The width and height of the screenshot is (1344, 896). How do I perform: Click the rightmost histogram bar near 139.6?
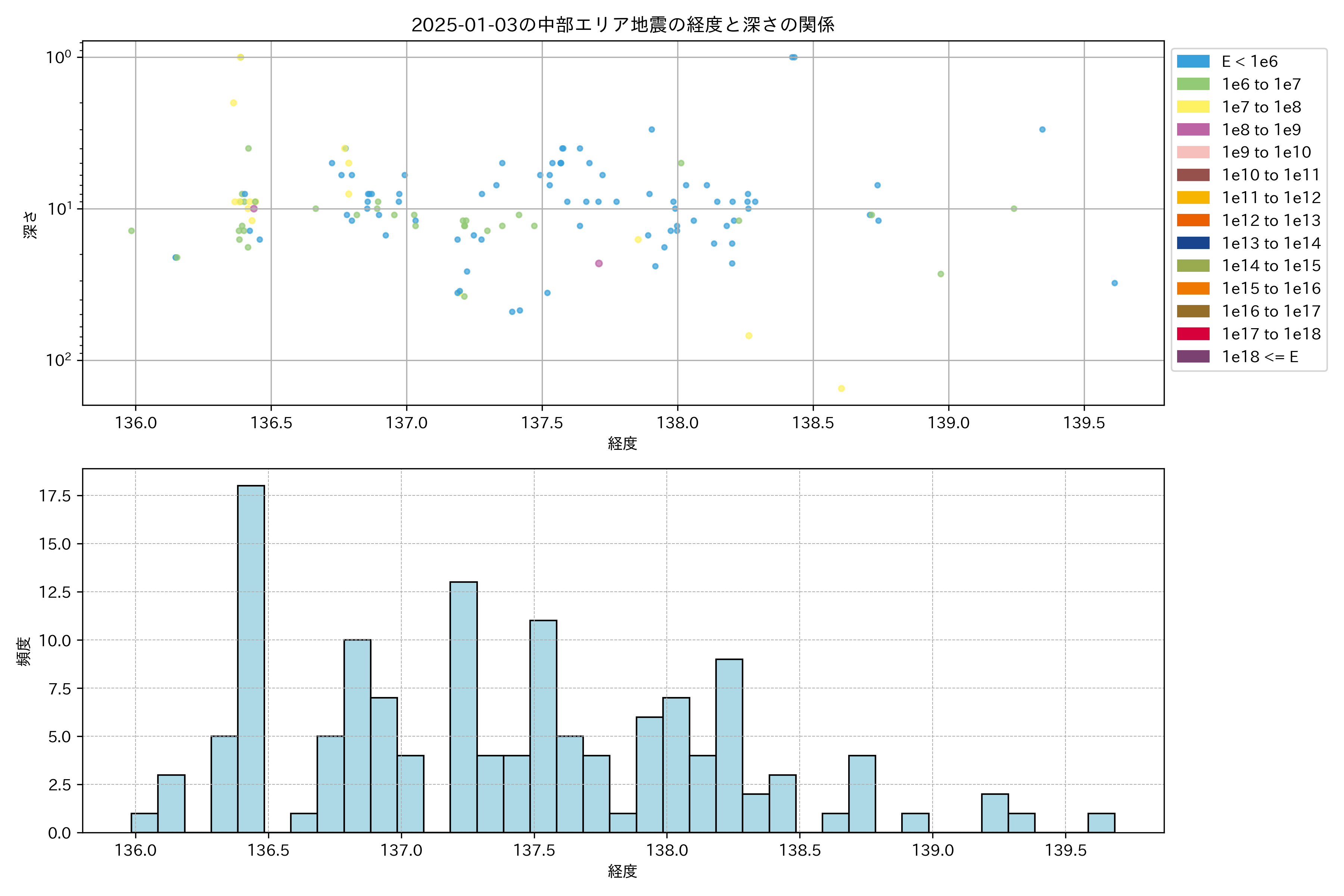(1101, 823)
